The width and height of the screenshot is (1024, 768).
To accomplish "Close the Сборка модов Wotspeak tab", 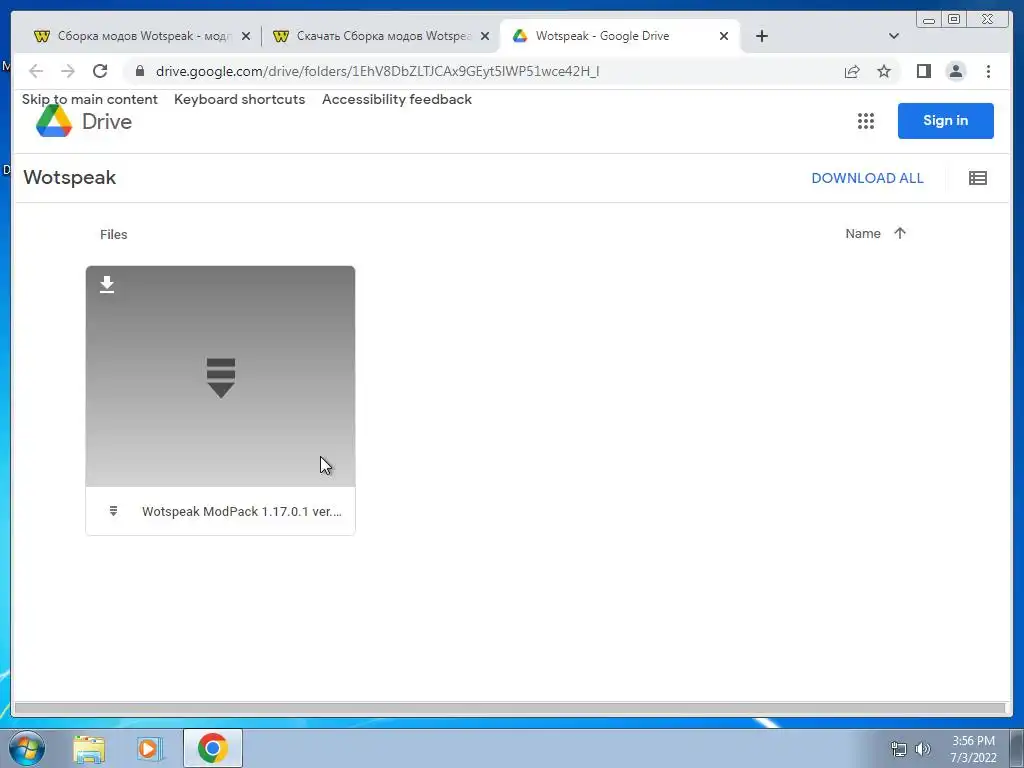I will tap(246, 37).
